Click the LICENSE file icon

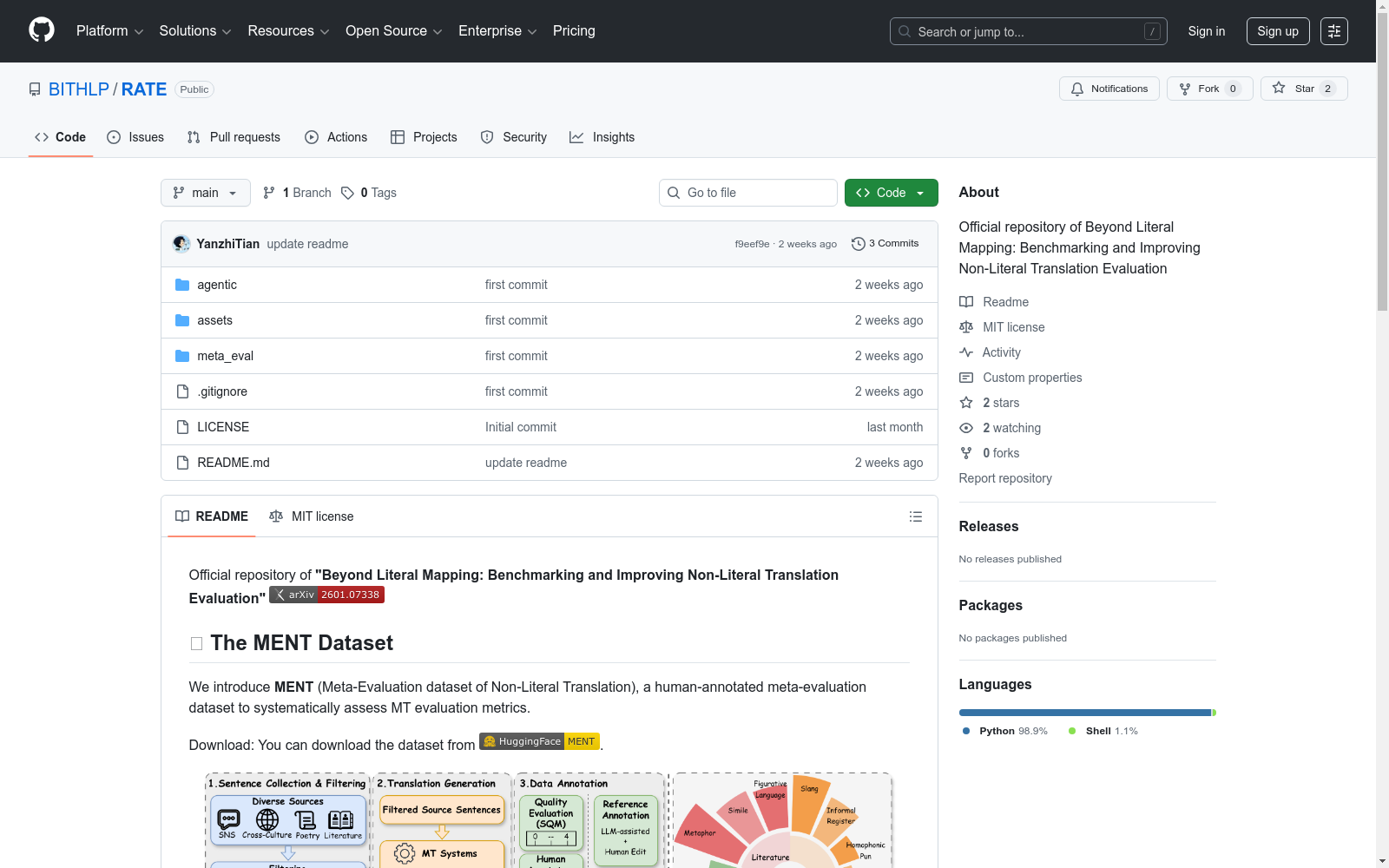click(182, 427)
